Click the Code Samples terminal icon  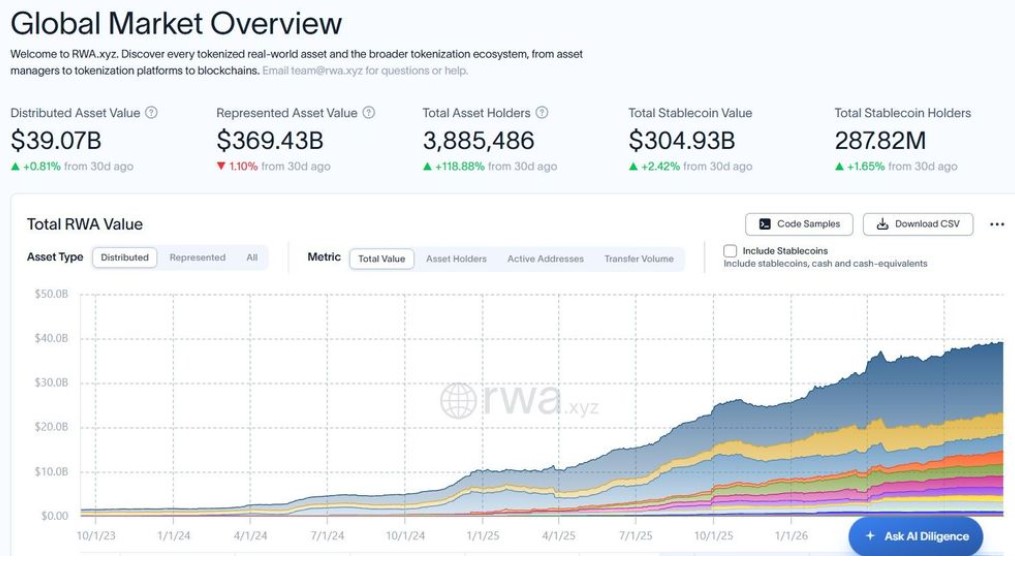coord(764,224)
